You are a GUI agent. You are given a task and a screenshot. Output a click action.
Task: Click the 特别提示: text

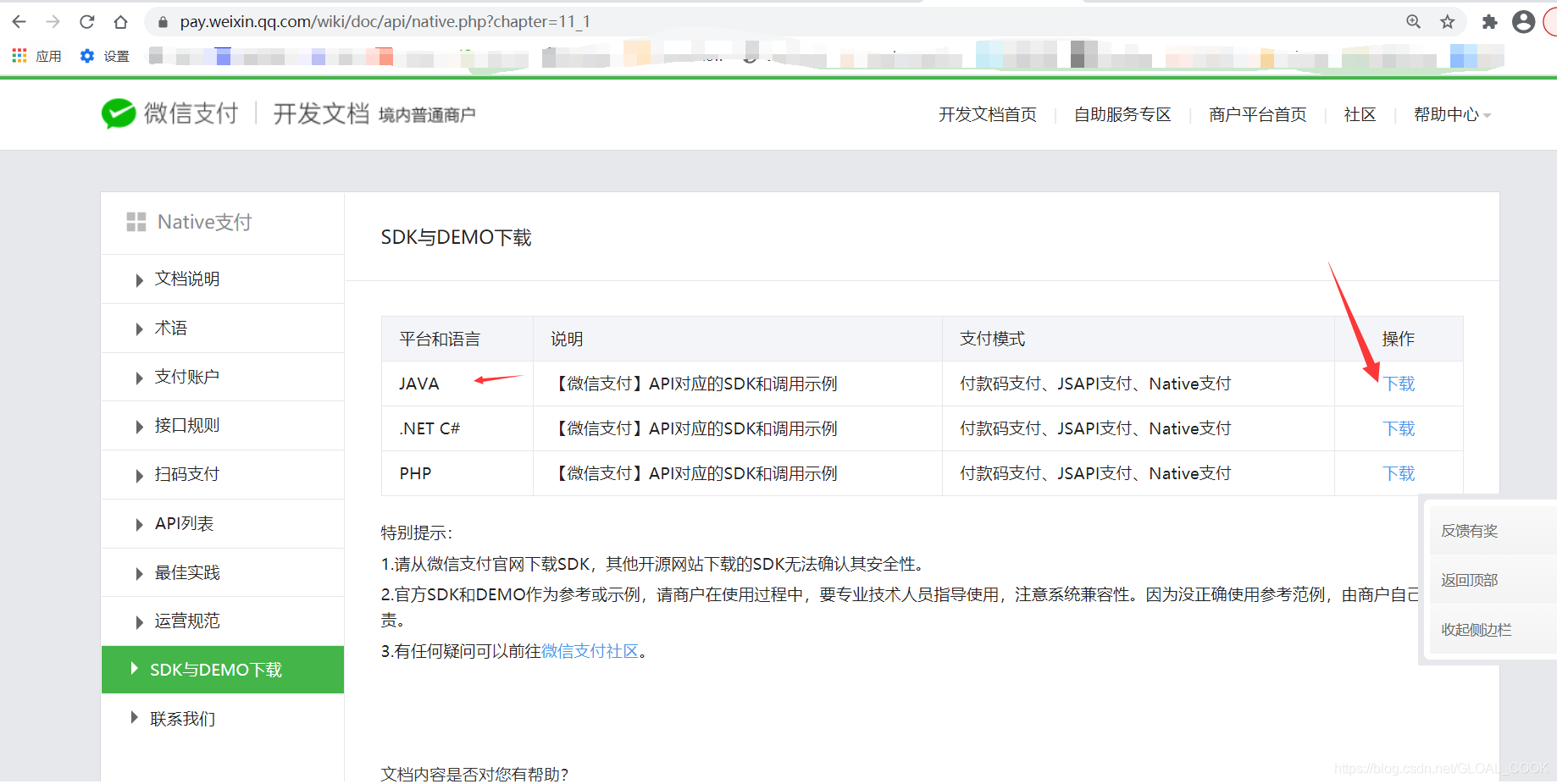(x=417, y=533)
